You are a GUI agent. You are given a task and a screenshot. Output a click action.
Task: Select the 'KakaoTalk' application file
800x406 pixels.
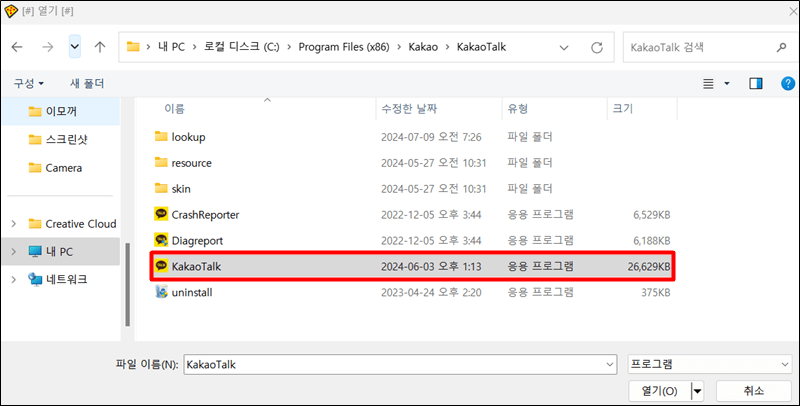[413, 266]
